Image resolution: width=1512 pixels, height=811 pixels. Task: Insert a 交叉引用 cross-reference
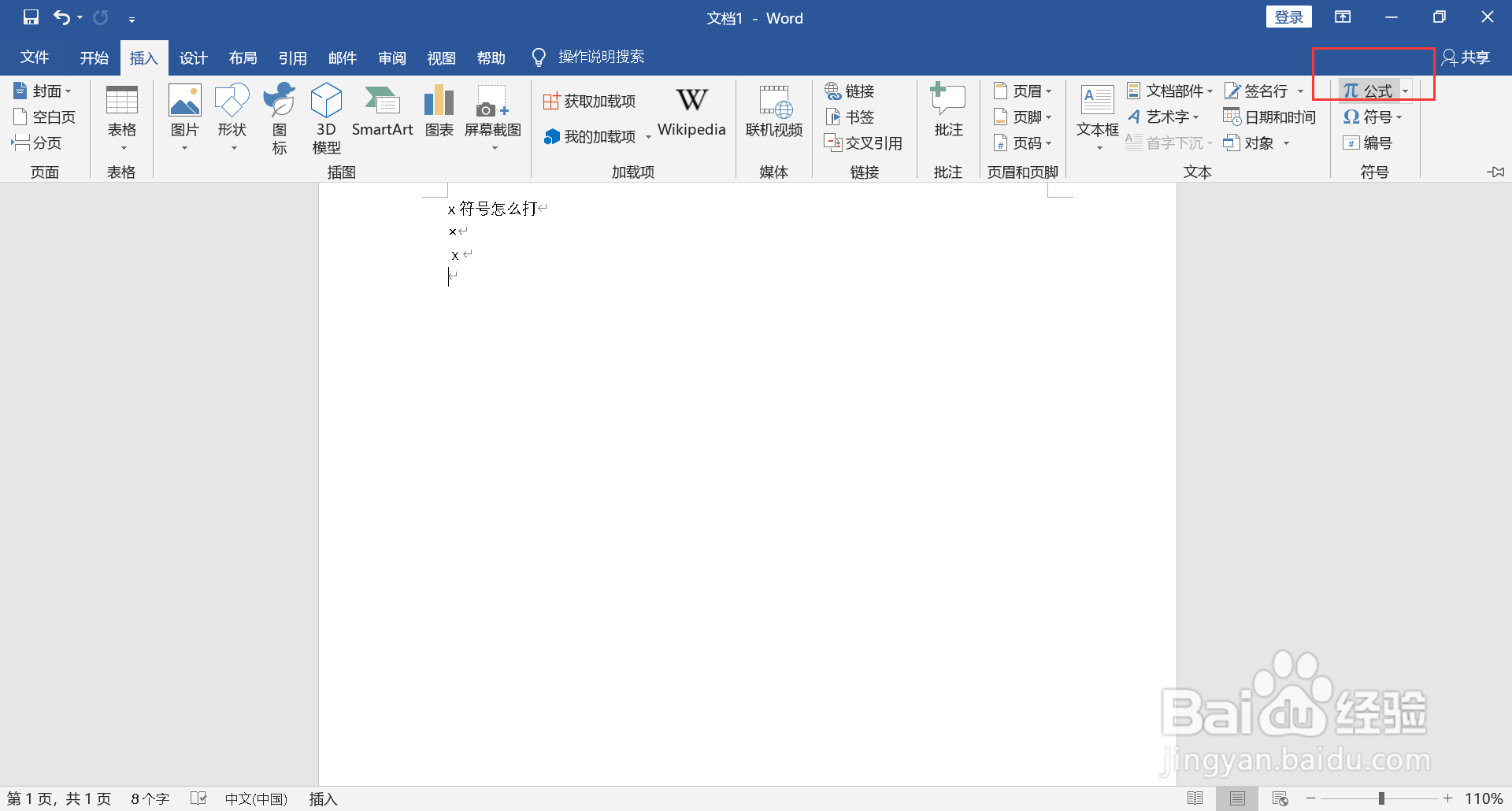pos(863,143)
